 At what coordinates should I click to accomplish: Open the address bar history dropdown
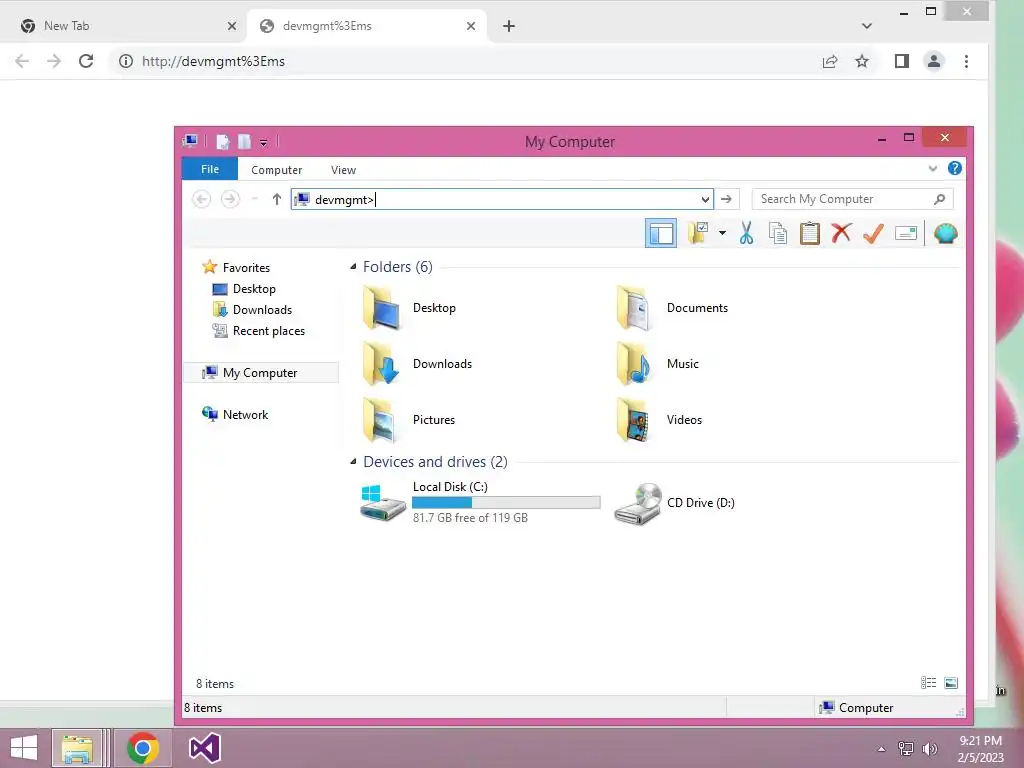point(705,199)
